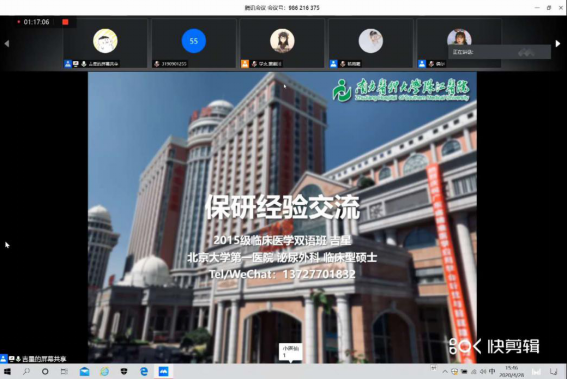Screen dimensions: 567x379
Task: Show previous participants with the left arrow
Action: tap(7, 43)
